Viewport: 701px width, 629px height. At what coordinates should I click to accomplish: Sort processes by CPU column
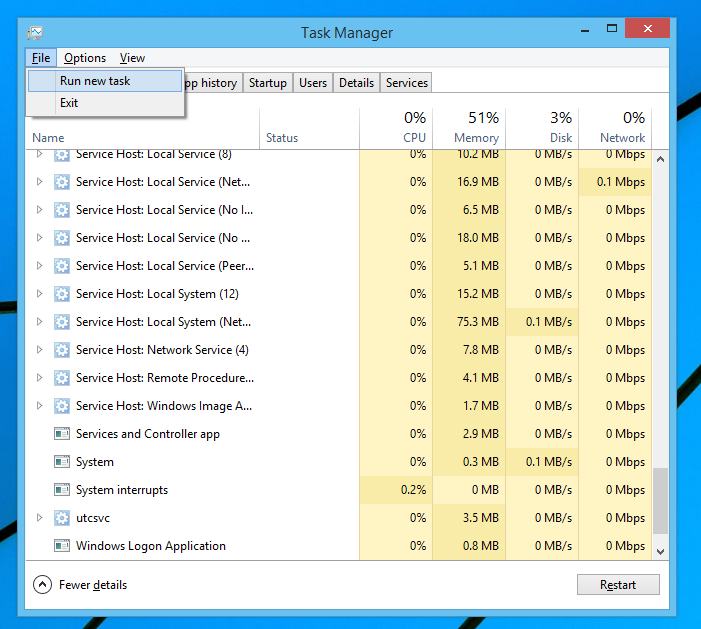(x=396, y=128)
